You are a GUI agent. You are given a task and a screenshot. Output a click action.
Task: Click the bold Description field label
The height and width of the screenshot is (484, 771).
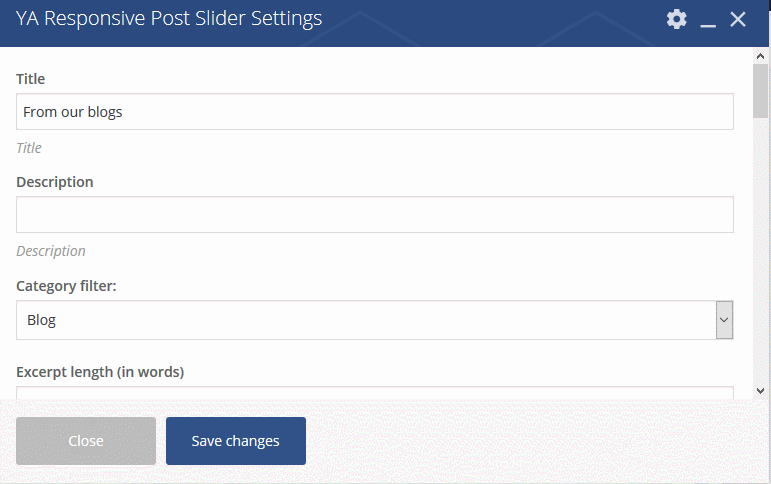(55, 182)
